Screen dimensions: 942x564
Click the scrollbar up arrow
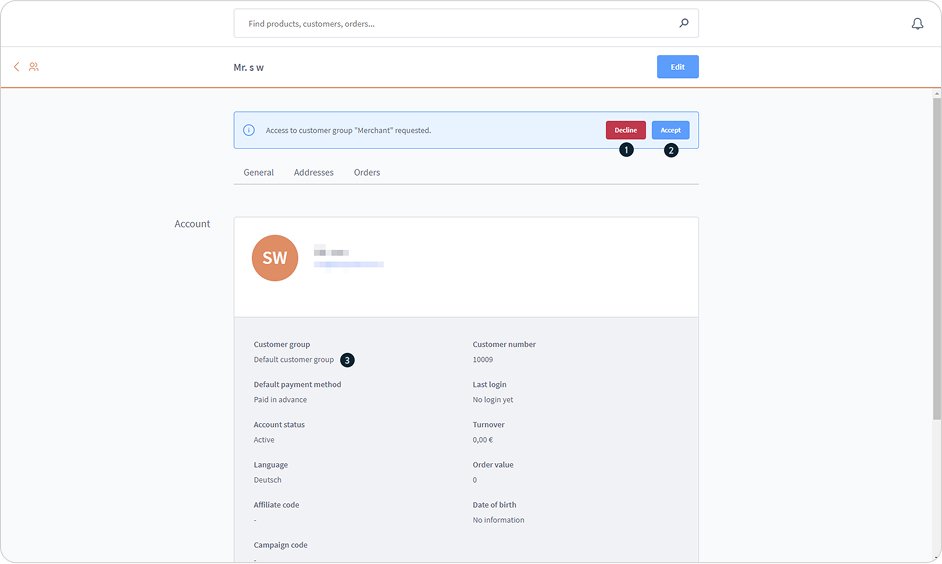(936, 92)
